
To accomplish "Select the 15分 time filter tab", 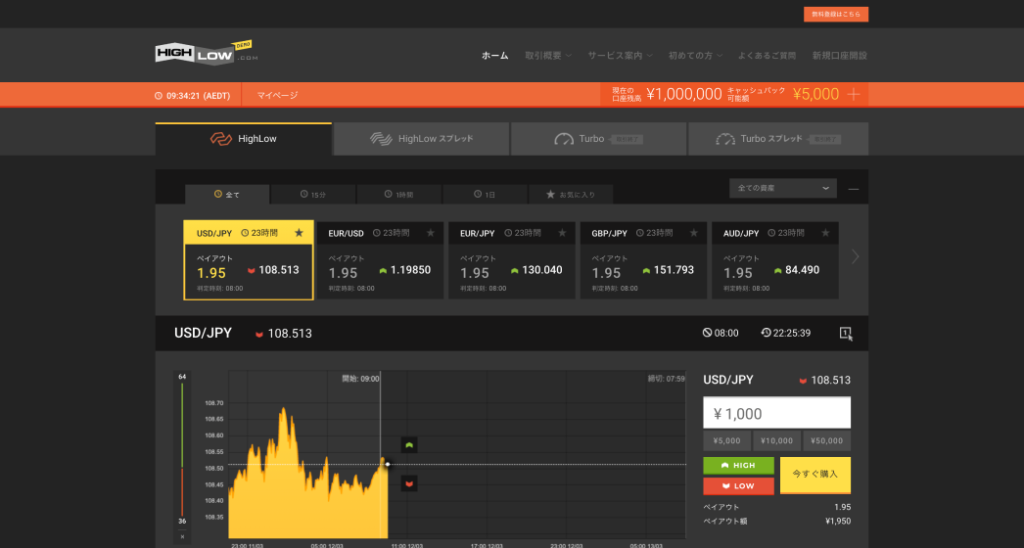I will 313,195.
